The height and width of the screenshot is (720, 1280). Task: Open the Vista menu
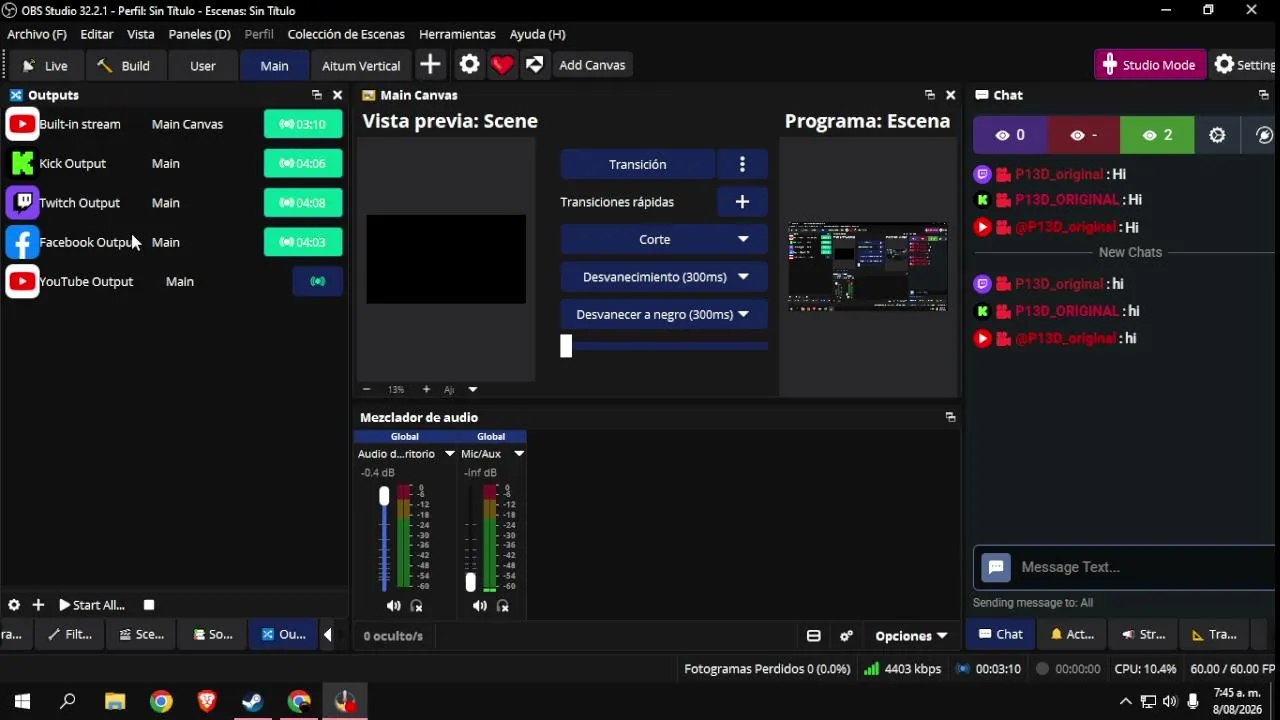[141, 34]
